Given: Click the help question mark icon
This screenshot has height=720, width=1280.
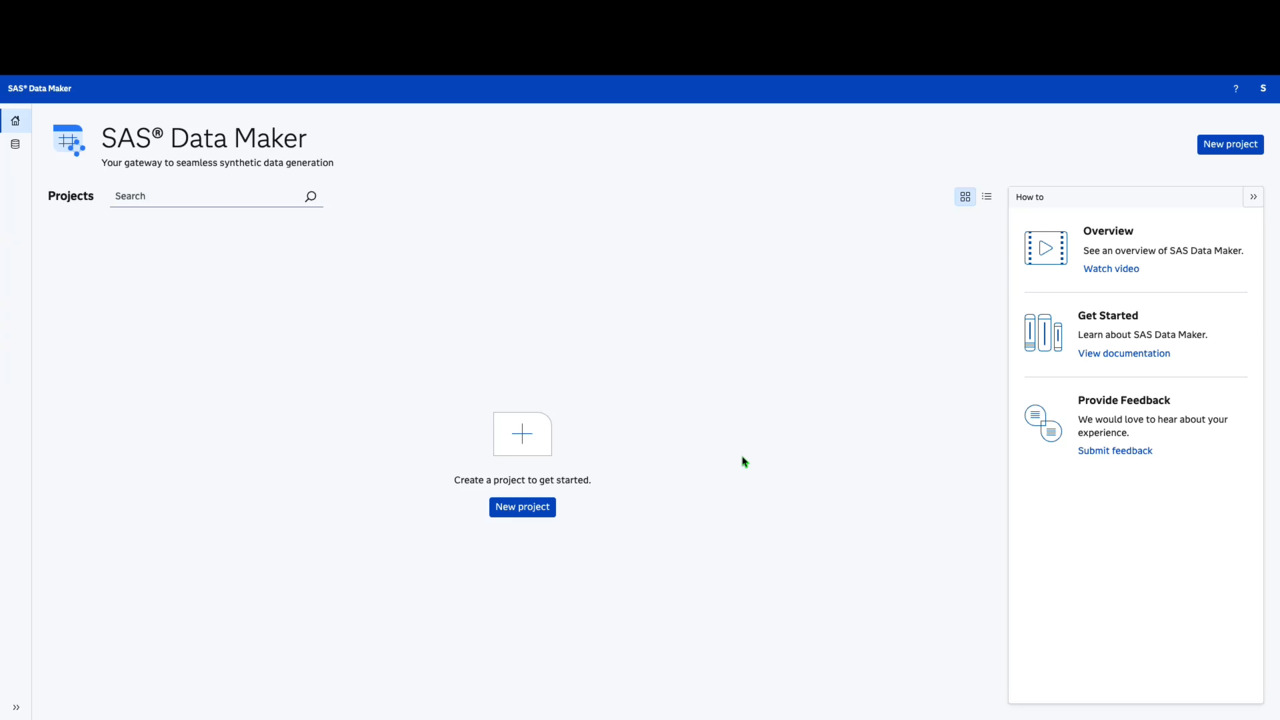Looking at the screenshot, I should (x=1236, y=89).
